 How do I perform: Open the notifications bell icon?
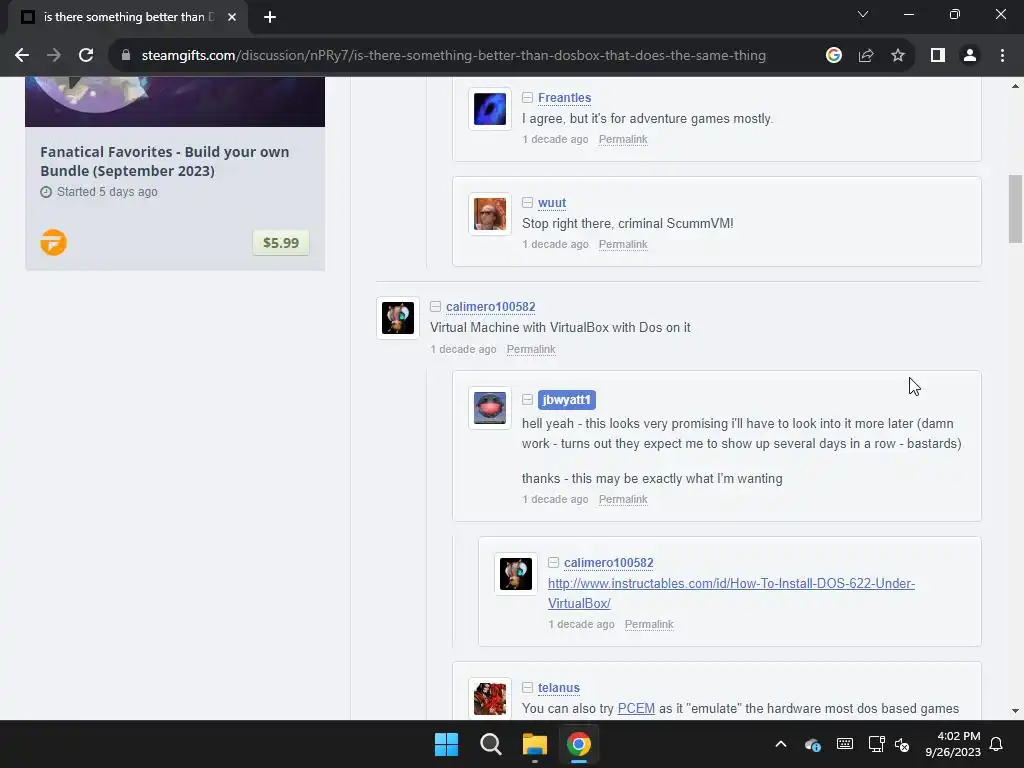click(997, 744)
